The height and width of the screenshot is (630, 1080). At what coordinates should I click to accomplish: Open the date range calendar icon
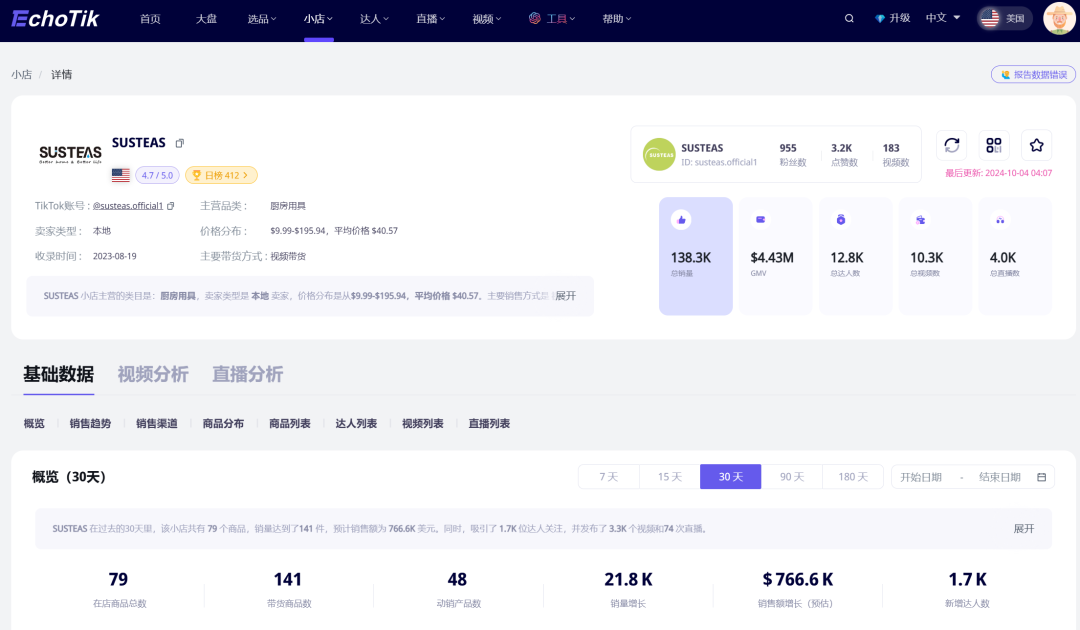1041,477
